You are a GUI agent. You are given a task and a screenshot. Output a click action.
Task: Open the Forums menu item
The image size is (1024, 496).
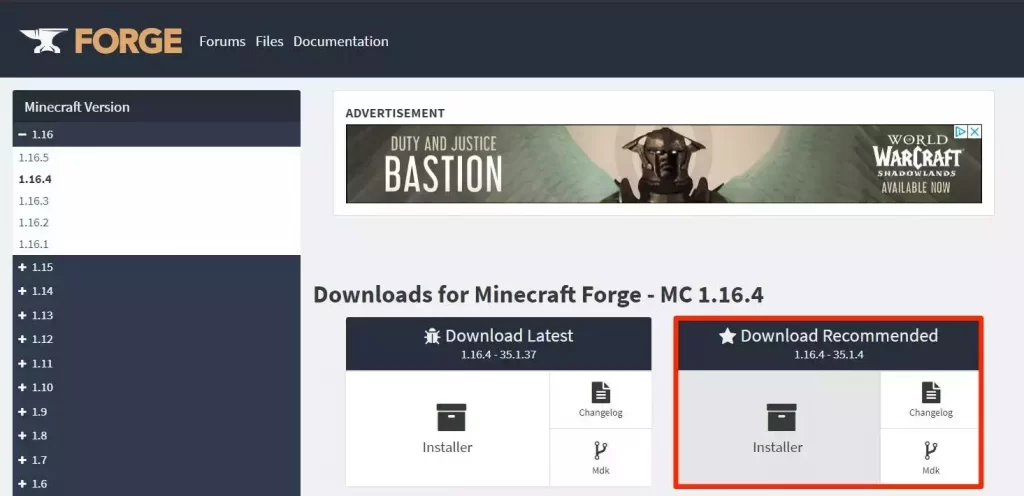pyautogui.click(x=222, y=41)
